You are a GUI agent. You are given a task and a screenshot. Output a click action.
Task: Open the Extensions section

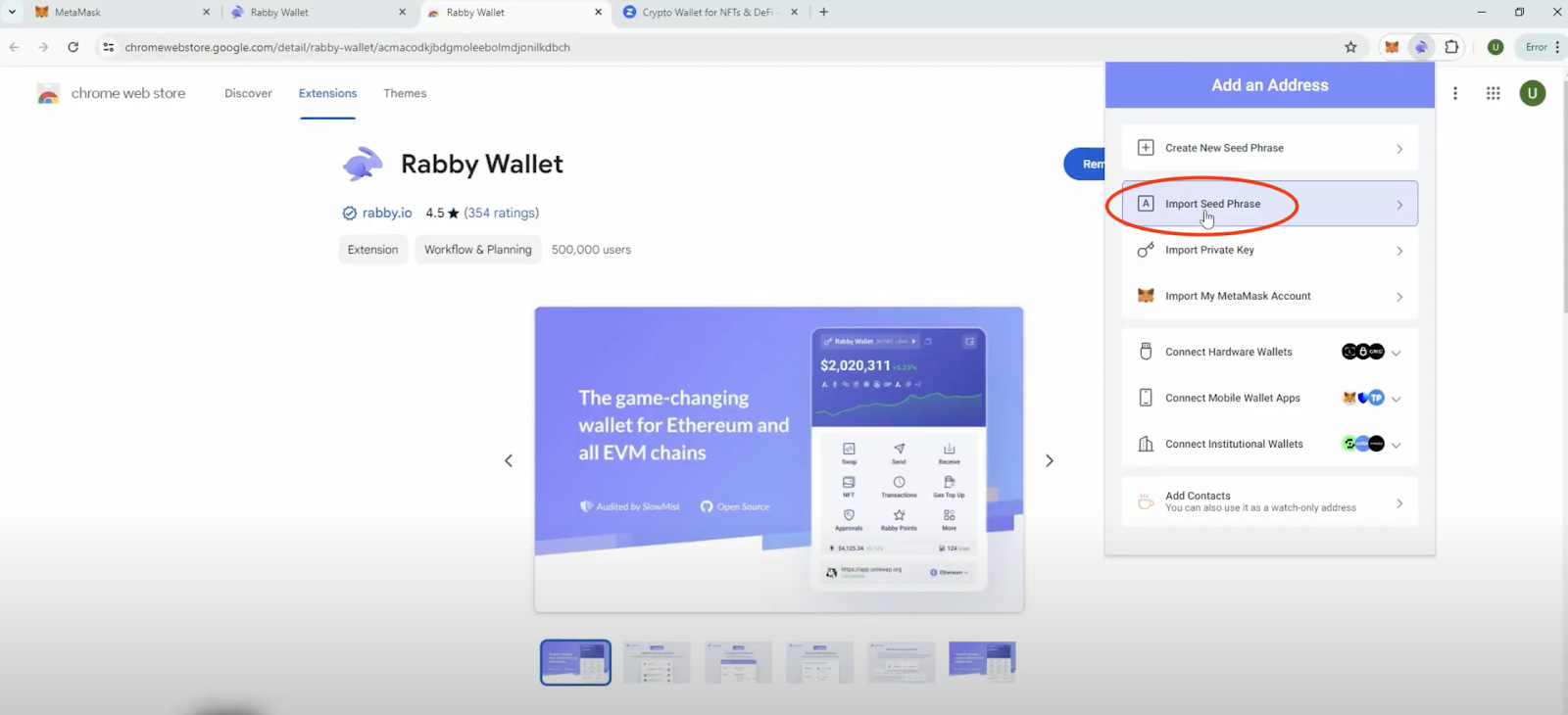327,93
